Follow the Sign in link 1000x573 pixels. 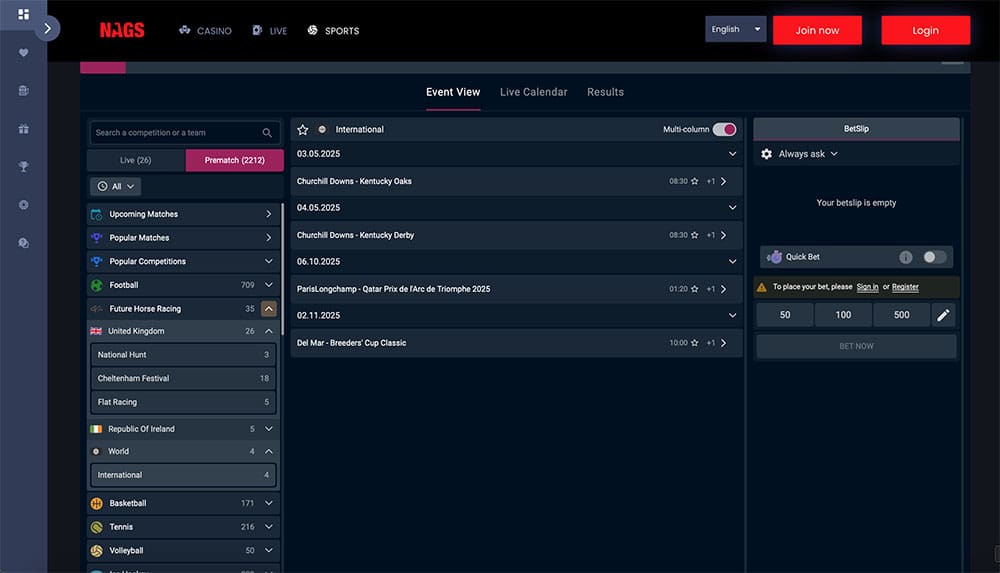867,287
